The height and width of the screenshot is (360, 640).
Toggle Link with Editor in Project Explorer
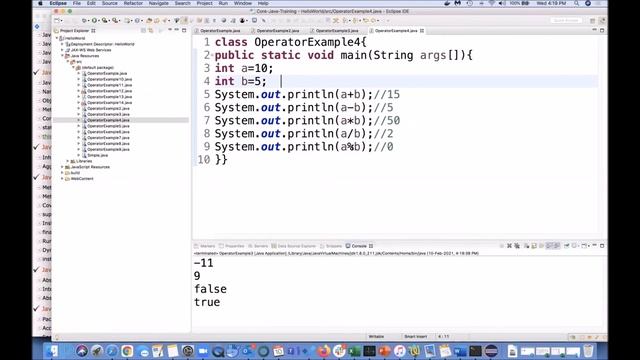151,31
